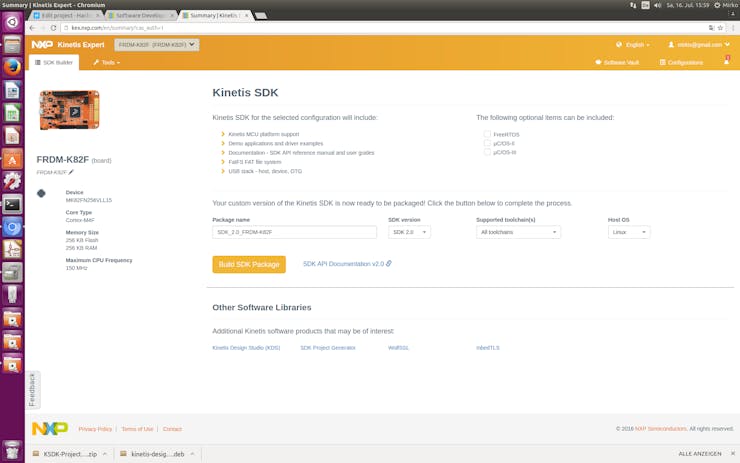Expand the Tools menu
The width and height of the screenshot is (740, 463).
click(107, 62)
